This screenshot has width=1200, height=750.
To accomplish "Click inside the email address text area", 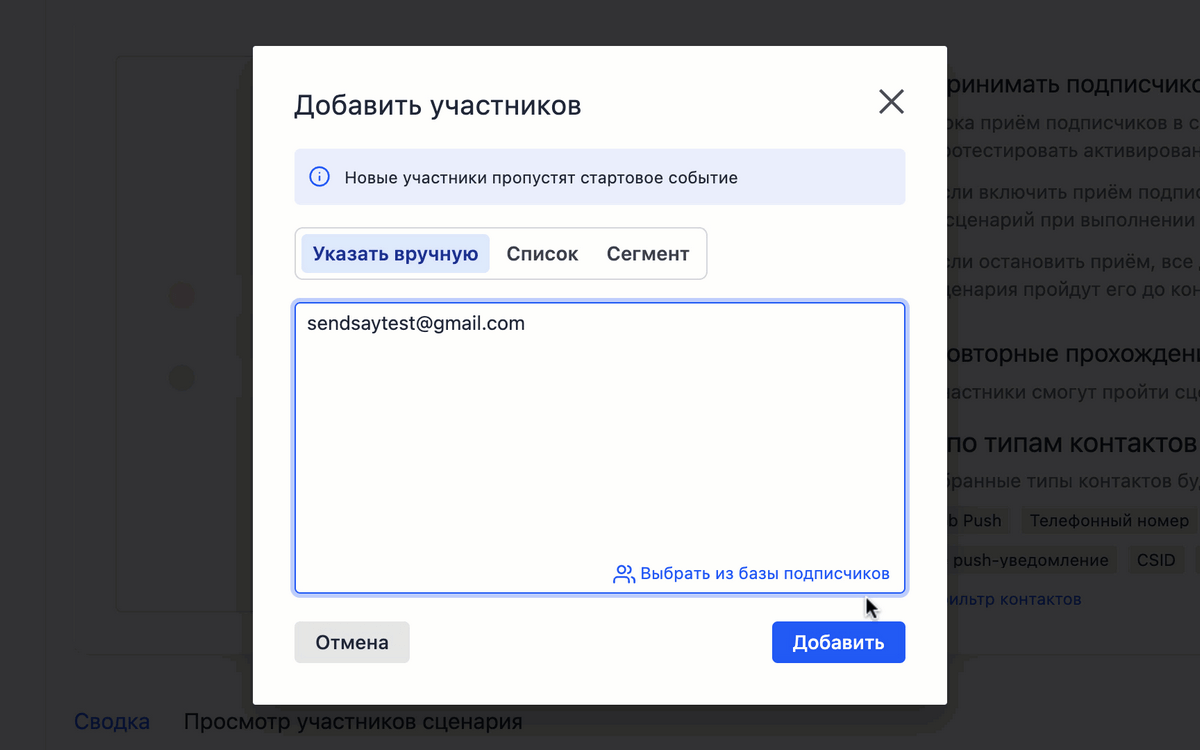I will [600, 448].
